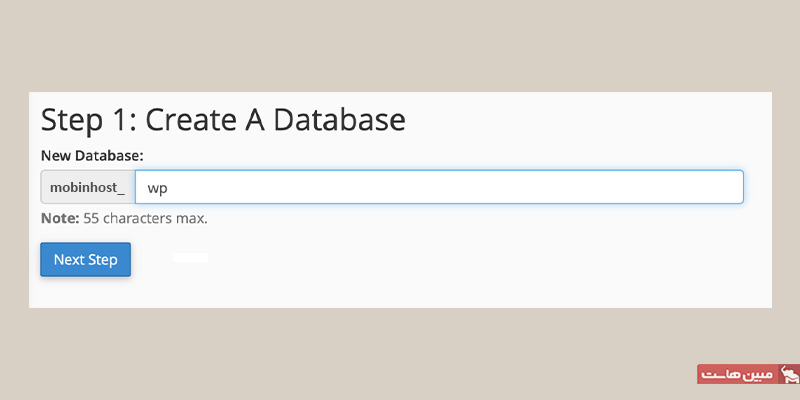800x400 pixels.
Task: Place cursor right after 'wp' in the field
Action: point(169,188)
